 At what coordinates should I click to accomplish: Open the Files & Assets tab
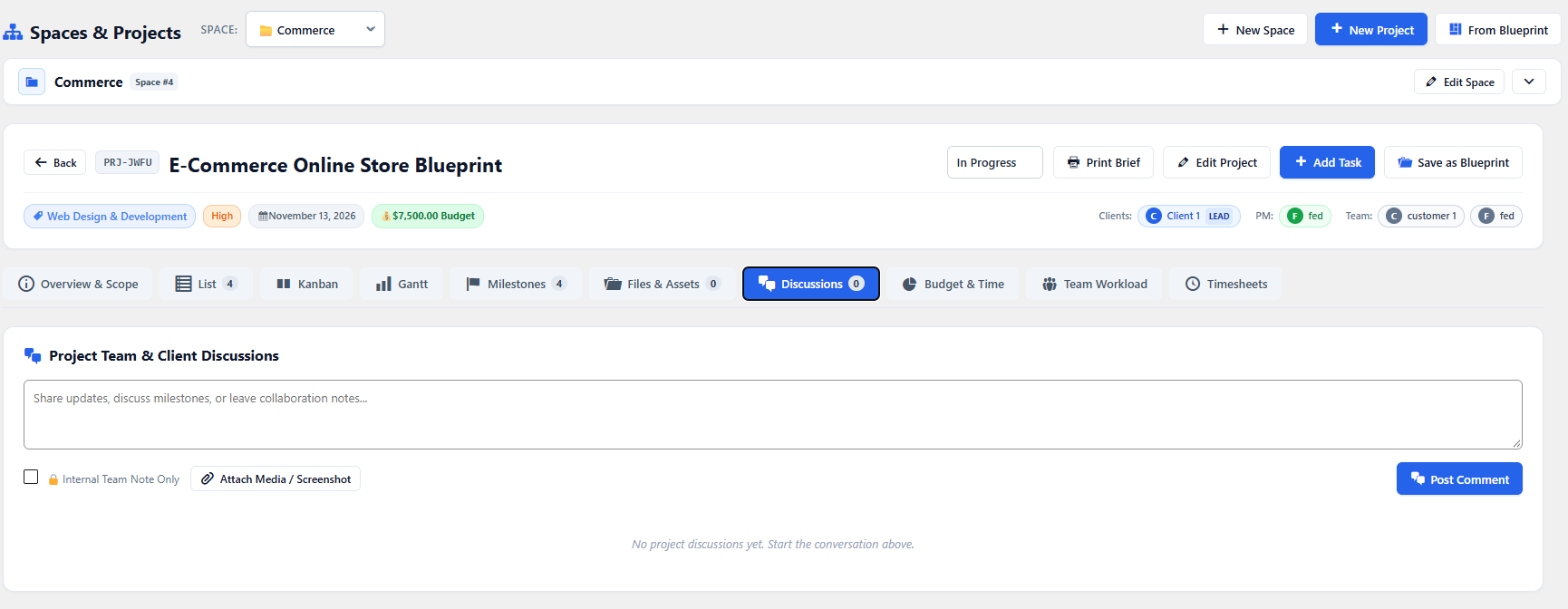point(662,284)
